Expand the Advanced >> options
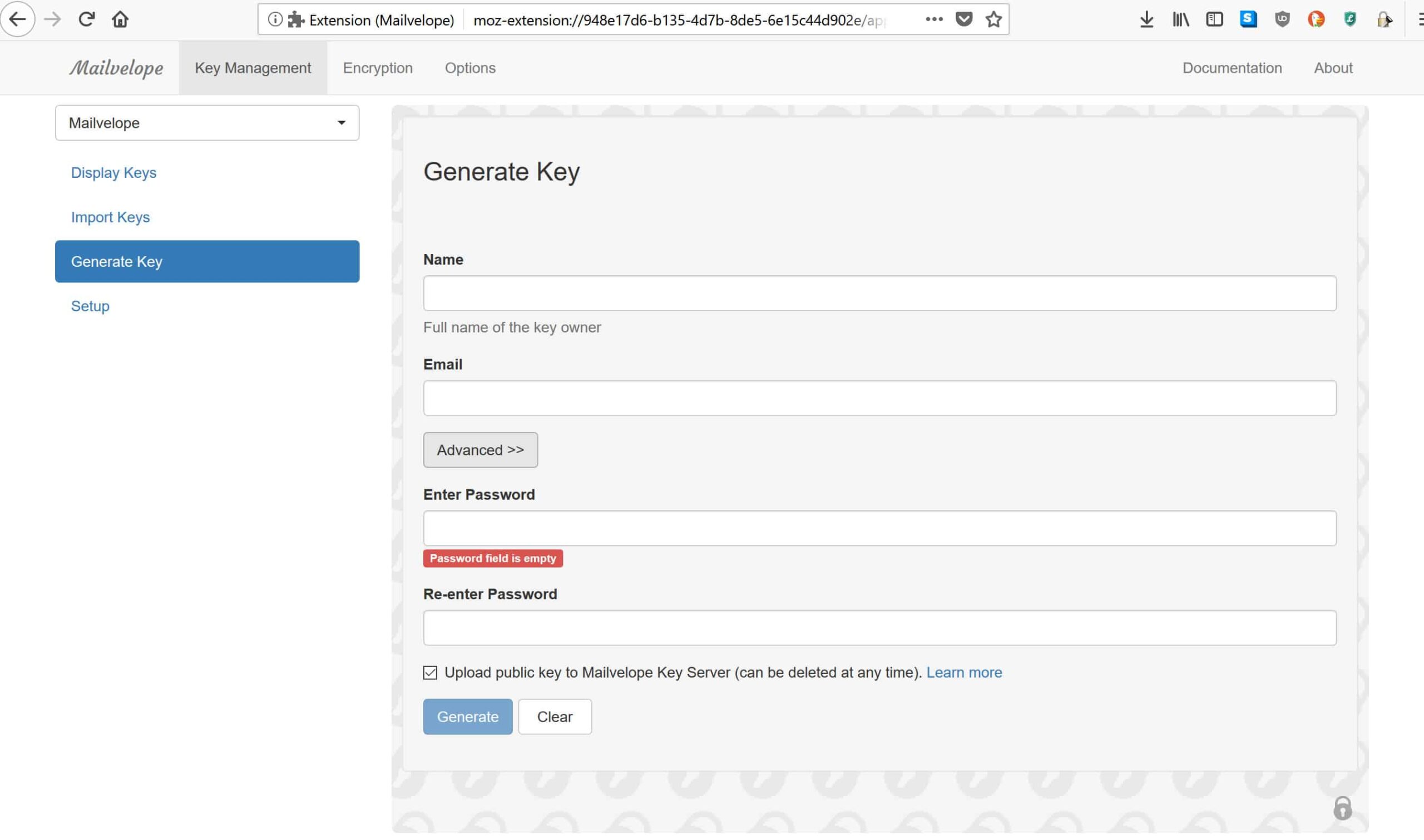1424x840 pixels. coord(480,450)
